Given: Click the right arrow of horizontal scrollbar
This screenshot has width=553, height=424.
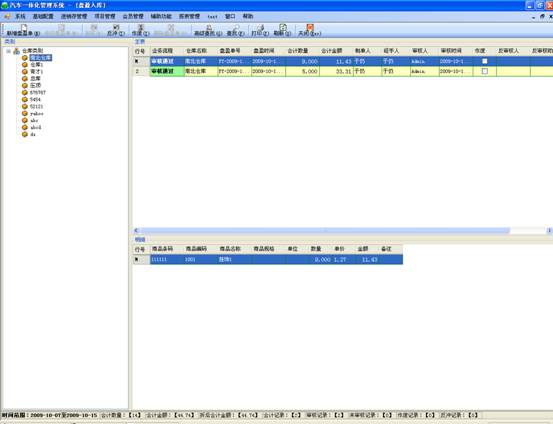Looking at the screenshot, I should [x=549, y=230].
